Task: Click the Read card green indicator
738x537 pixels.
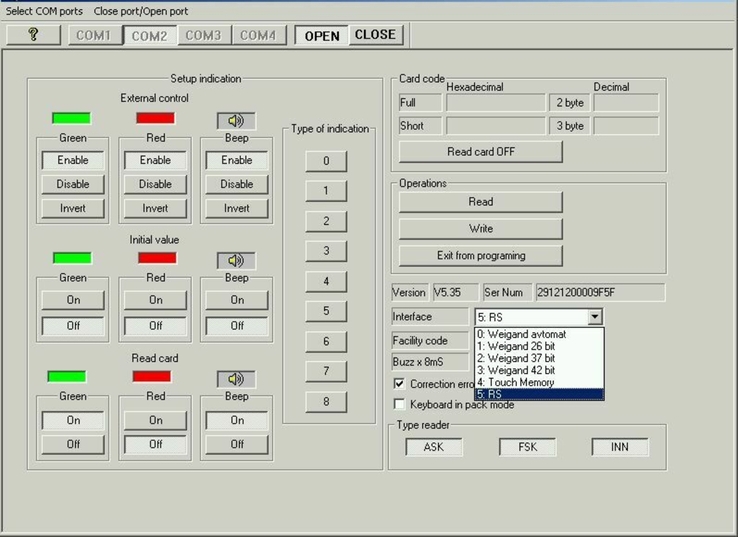Action: [67, 377]
